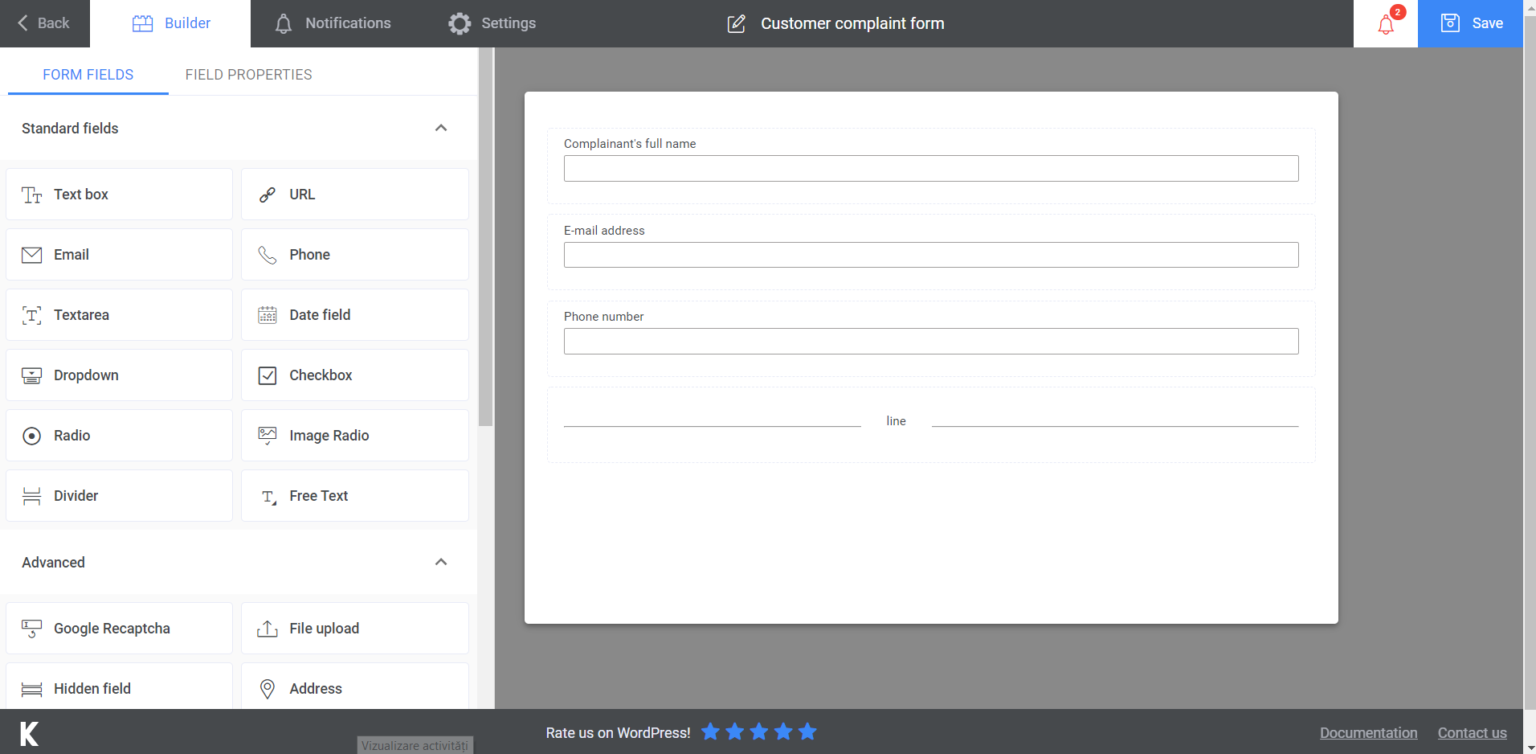Collapse the Advanced section
1536x754 pixels.
441,562
